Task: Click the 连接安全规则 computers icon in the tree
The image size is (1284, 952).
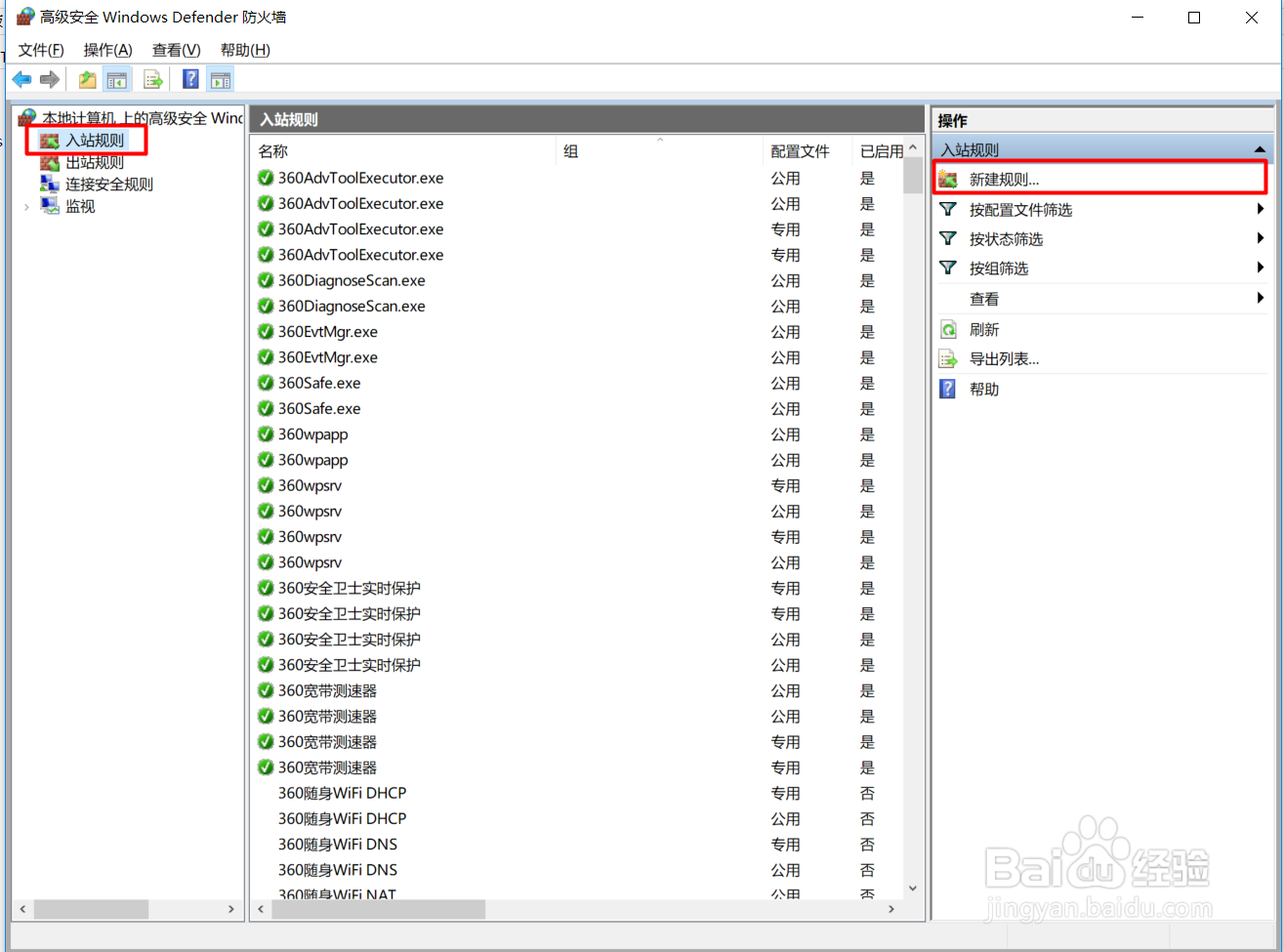Action: tap(50, 184)
